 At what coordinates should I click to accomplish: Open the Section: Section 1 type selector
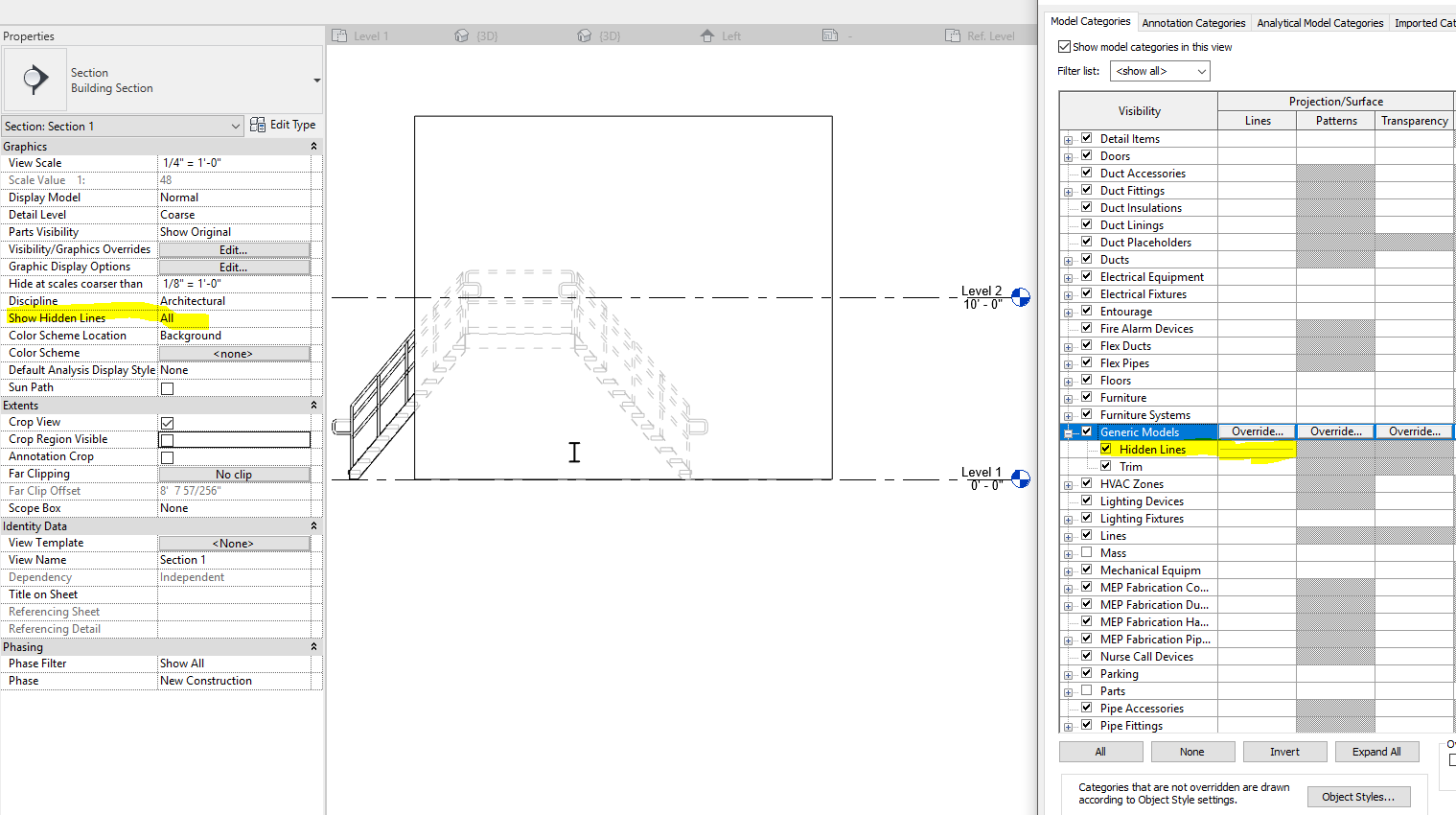pos(123,125)
